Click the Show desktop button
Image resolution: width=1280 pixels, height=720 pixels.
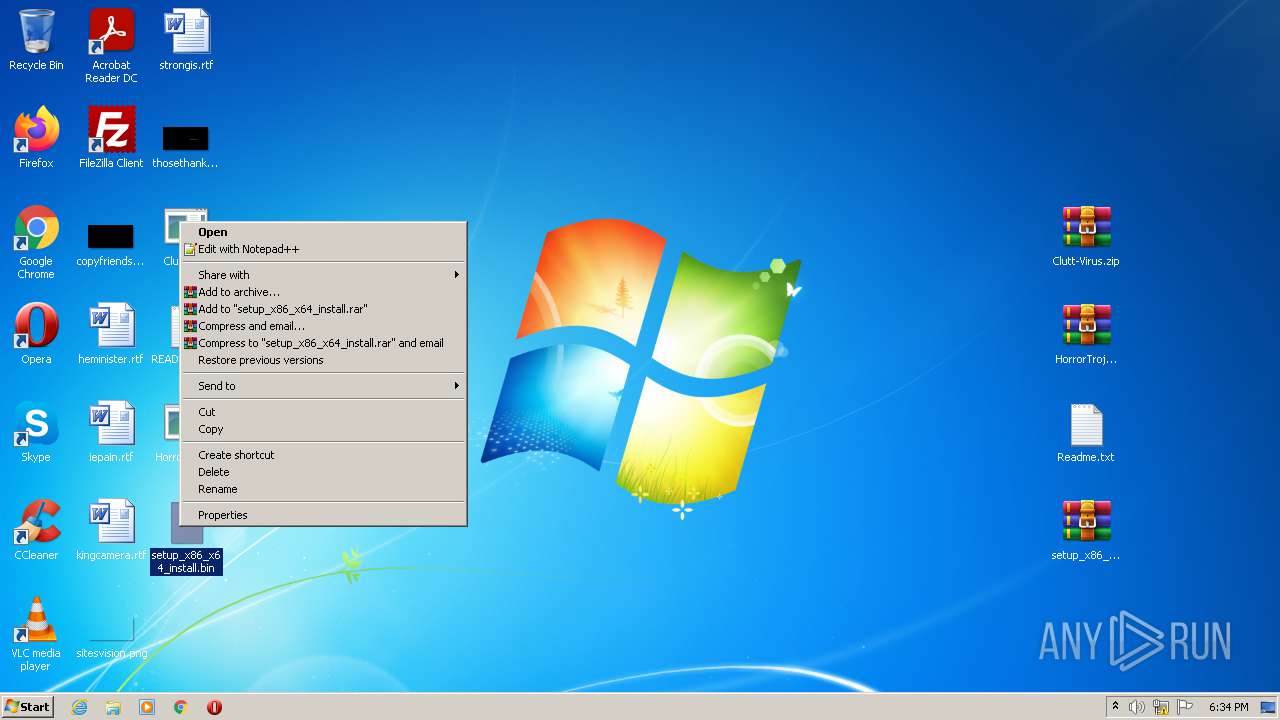pos(1268,707)
